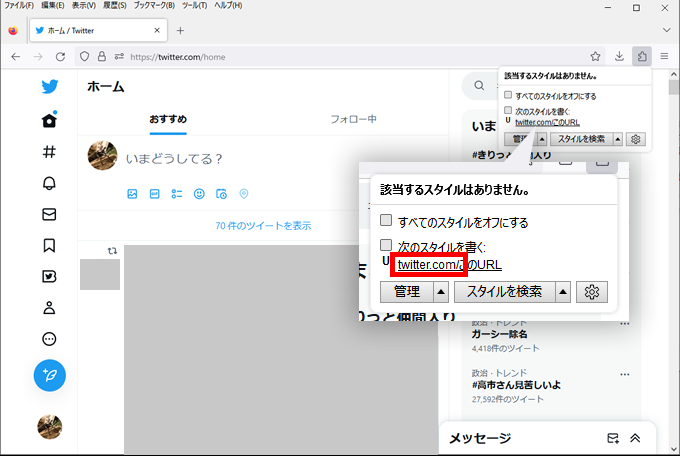Expand the arrow beside 管理 in the small popup
680x456 pixels.
(542, 139)
